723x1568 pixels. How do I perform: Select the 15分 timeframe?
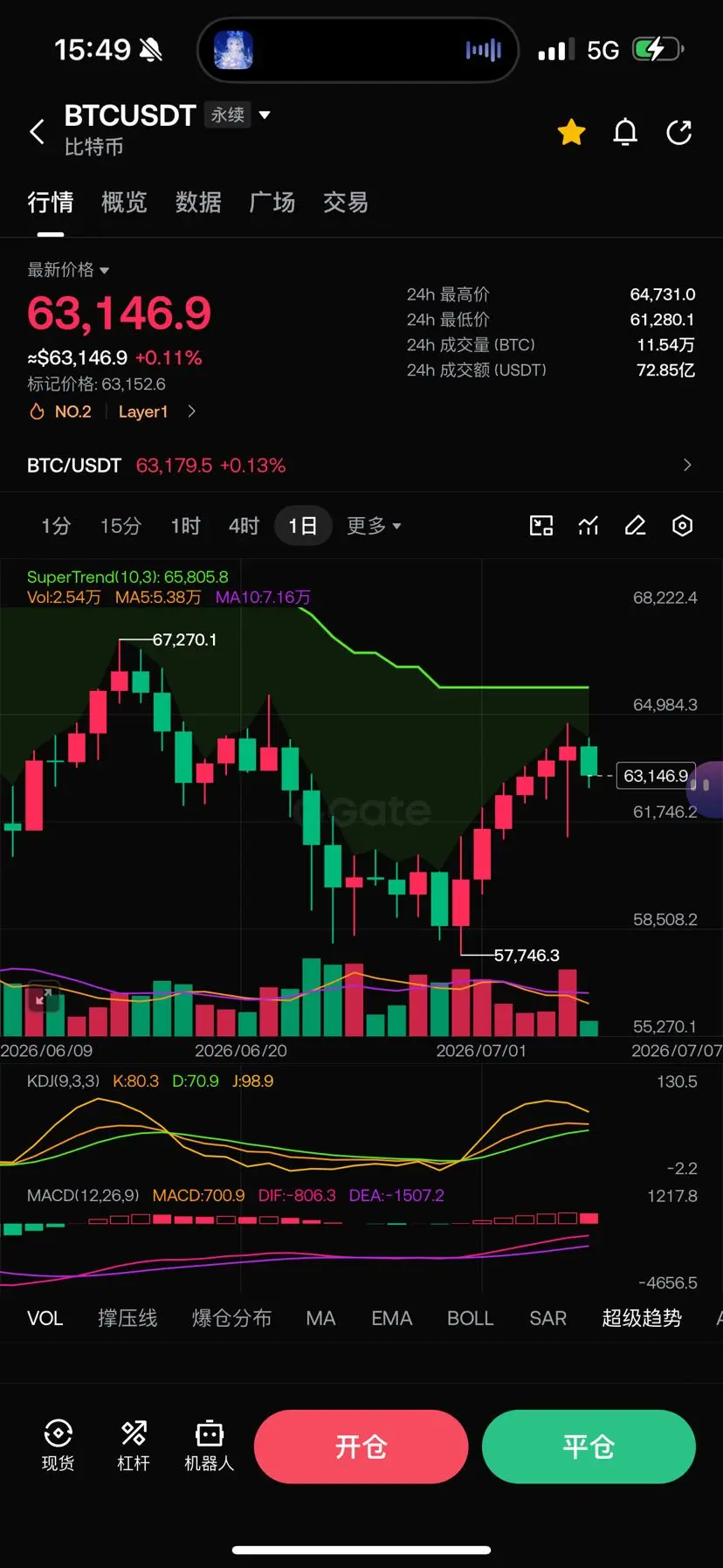[120, 526]
